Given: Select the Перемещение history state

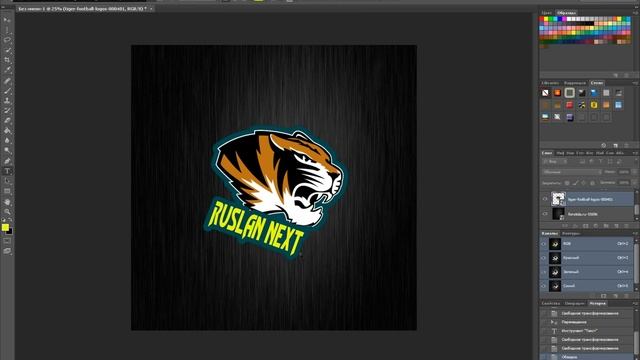Looking at the screenshot, I should (586, 322).
